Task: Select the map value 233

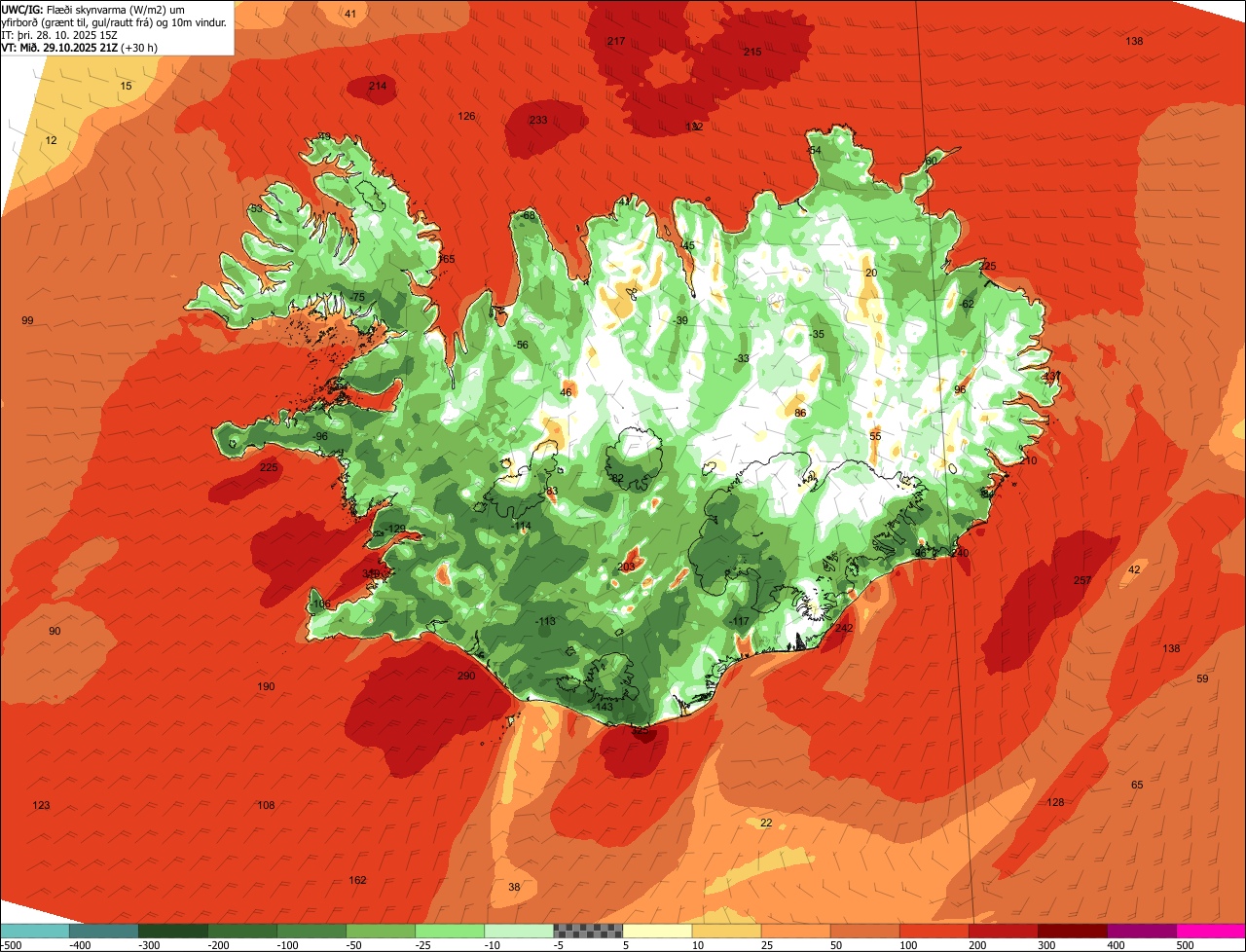Action: pos(538,120)
